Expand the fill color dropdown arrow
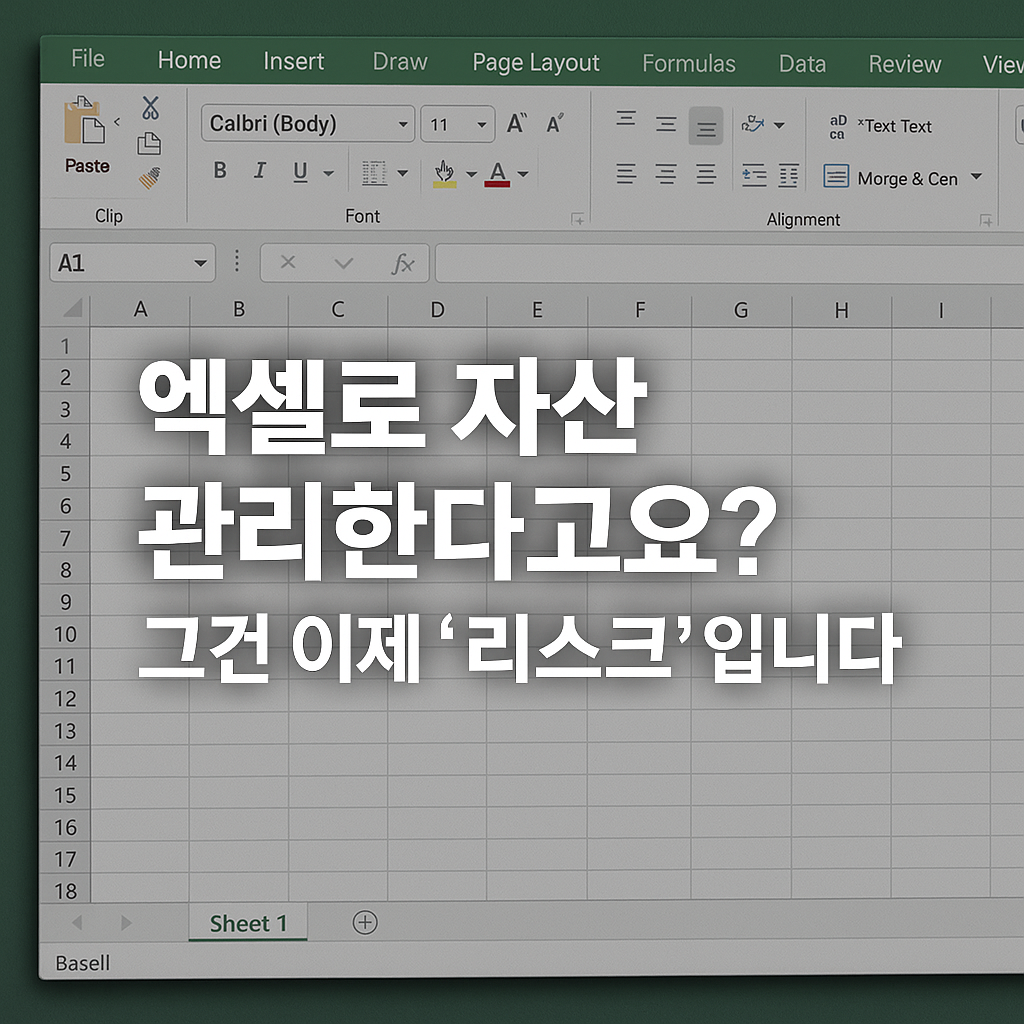The width and height of the screenshot is (1024, 1024). tap(472, 174)
